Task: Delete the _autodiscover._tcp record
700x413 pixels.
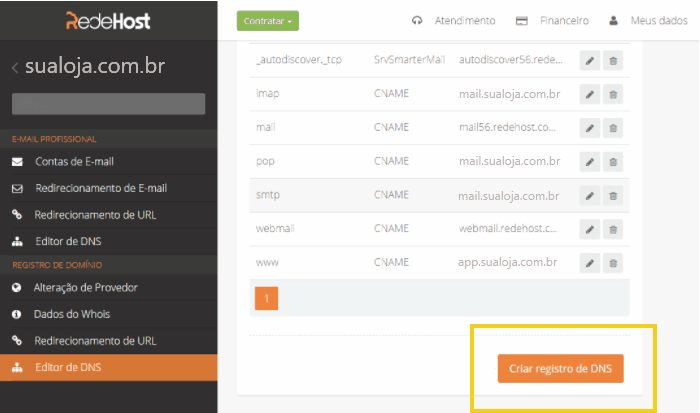Action: coord(613,61)
